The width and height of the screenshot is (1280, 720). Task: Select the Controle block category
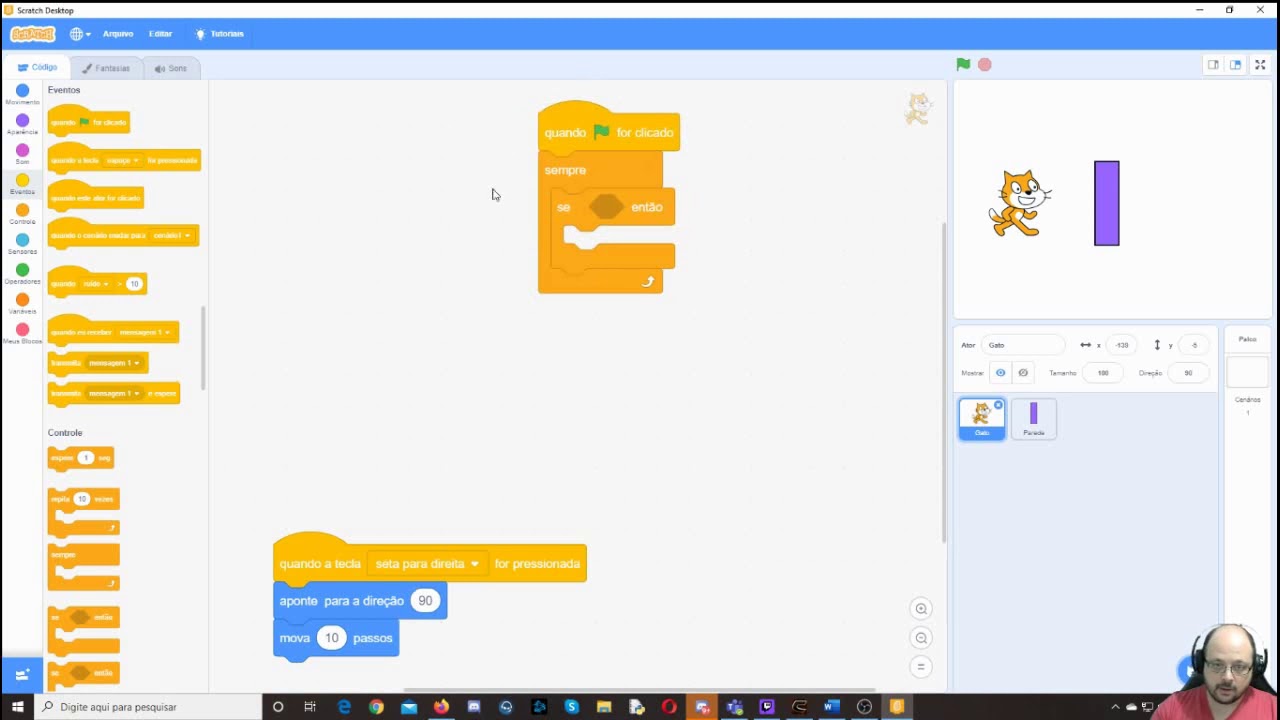[22, 214]
